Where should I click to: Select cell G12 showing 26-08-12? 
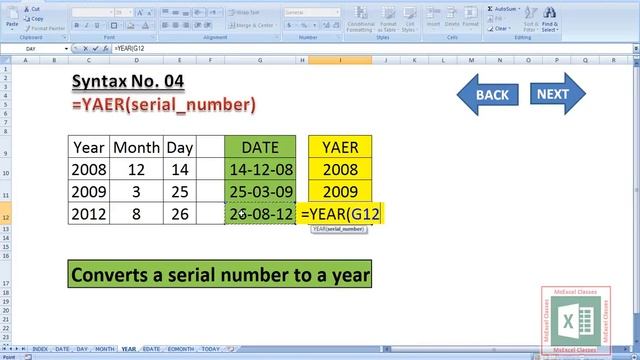coord(260,213)
